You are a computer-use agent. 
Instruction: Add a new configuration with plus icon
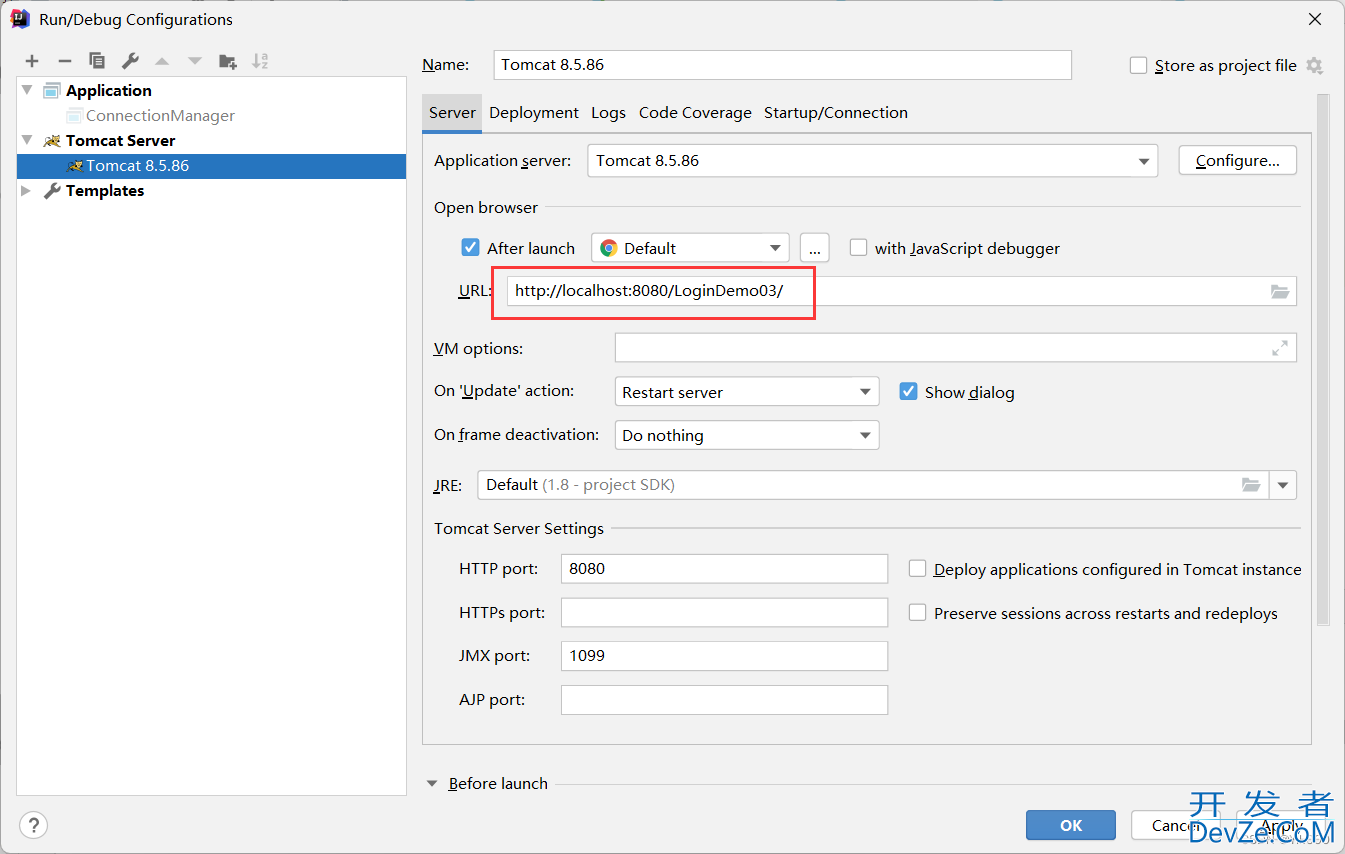click(32, 61)
